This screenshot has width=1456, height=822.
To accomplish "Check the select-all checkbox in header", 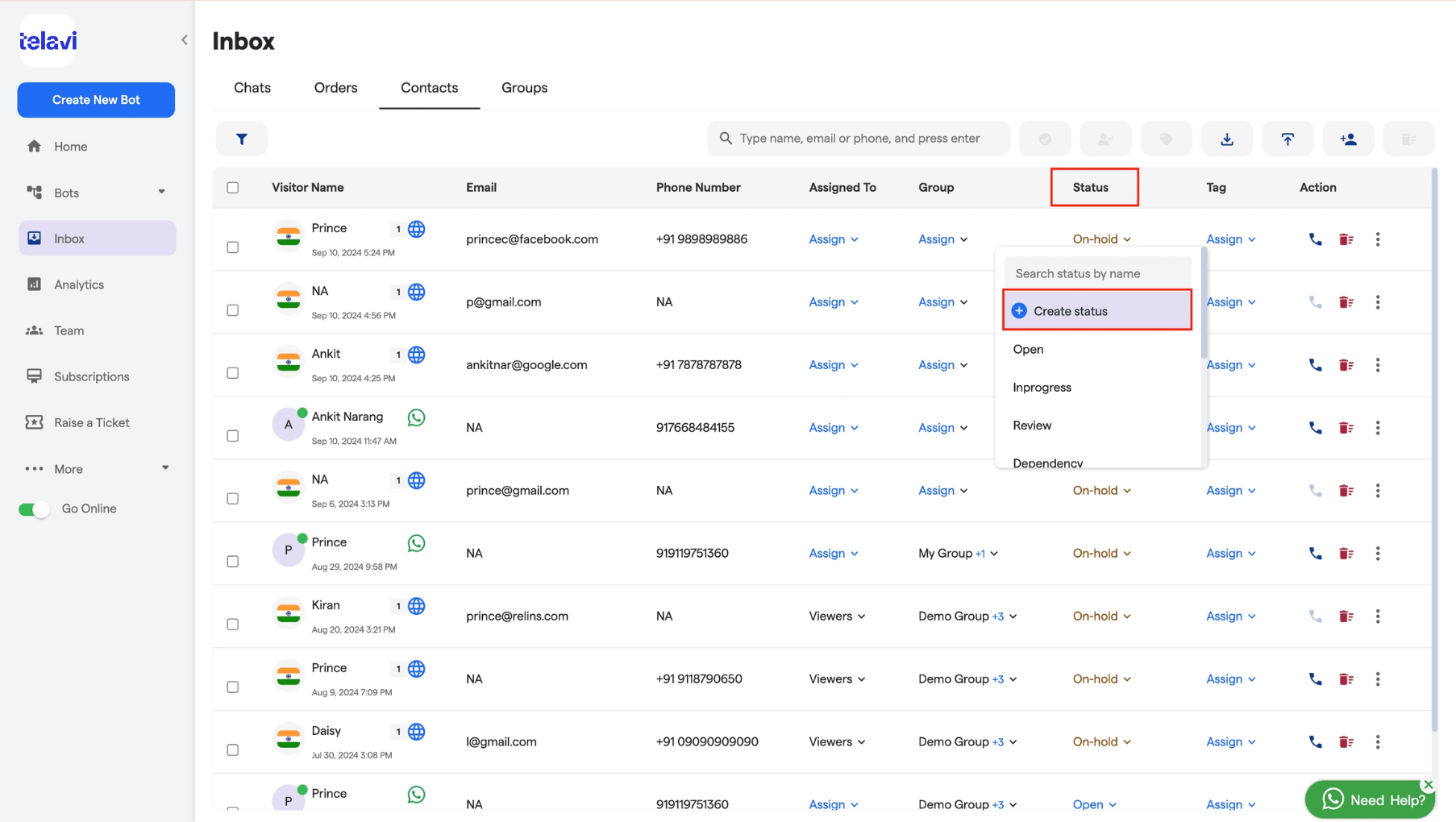I will [233, 188].
